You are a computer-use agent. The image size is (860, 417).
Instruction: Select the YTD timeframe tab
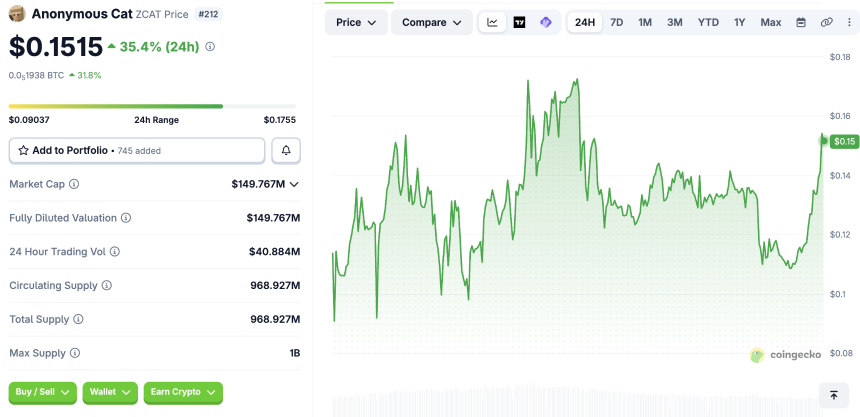coord(708,22)
